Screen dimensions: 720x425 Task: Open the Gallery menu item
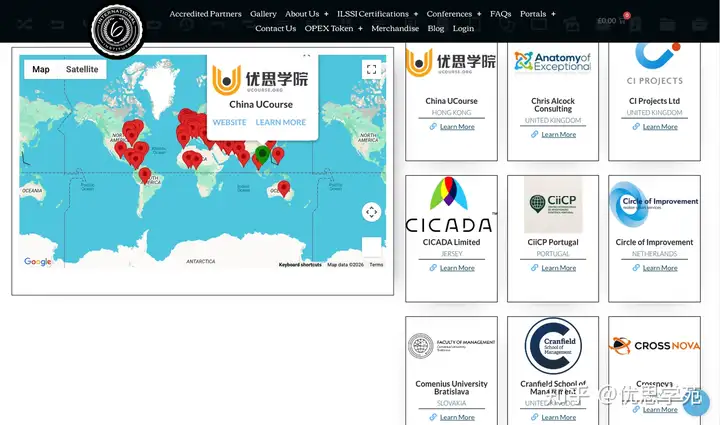point(263,14)
